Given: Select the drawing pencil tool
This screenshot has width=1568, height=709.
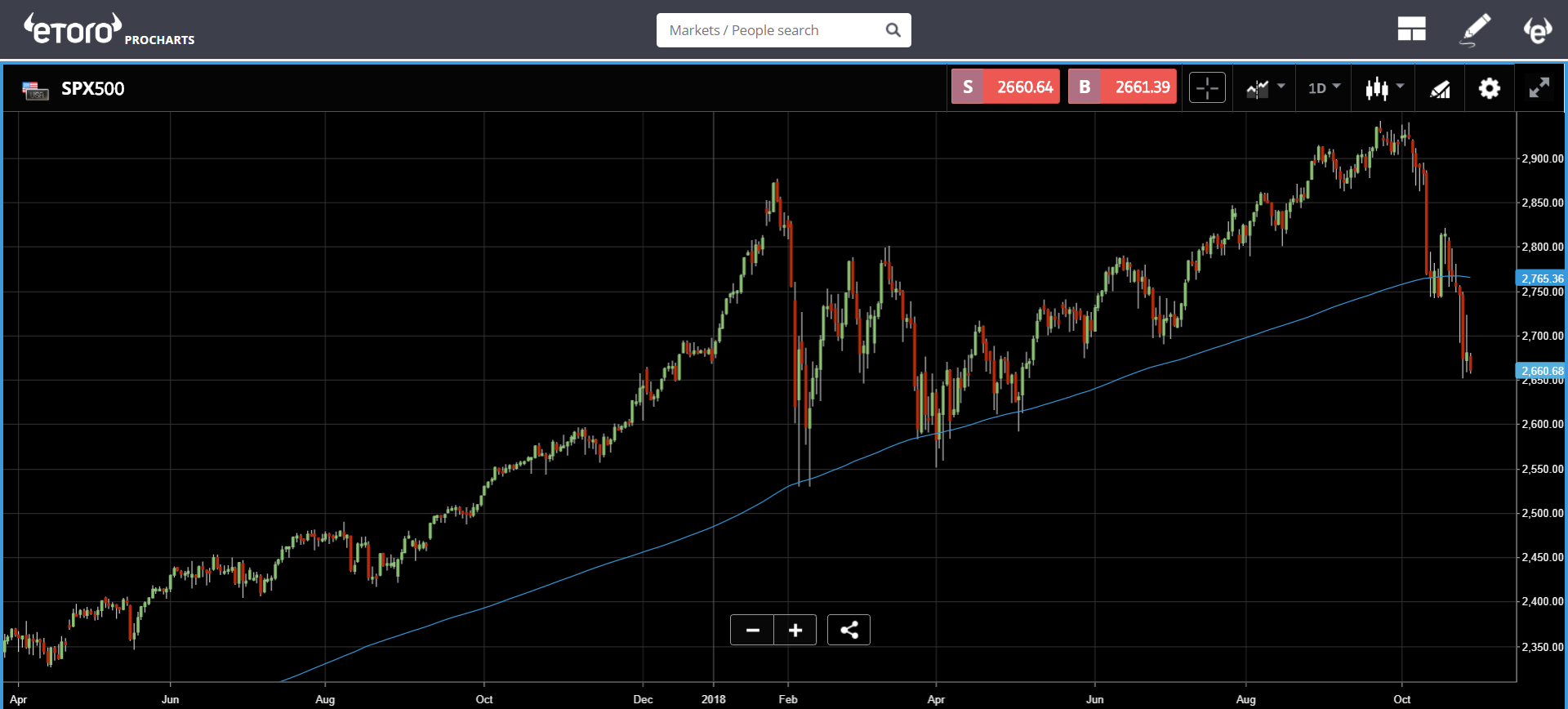Looking at the screenshot, I should [1475, 29].
